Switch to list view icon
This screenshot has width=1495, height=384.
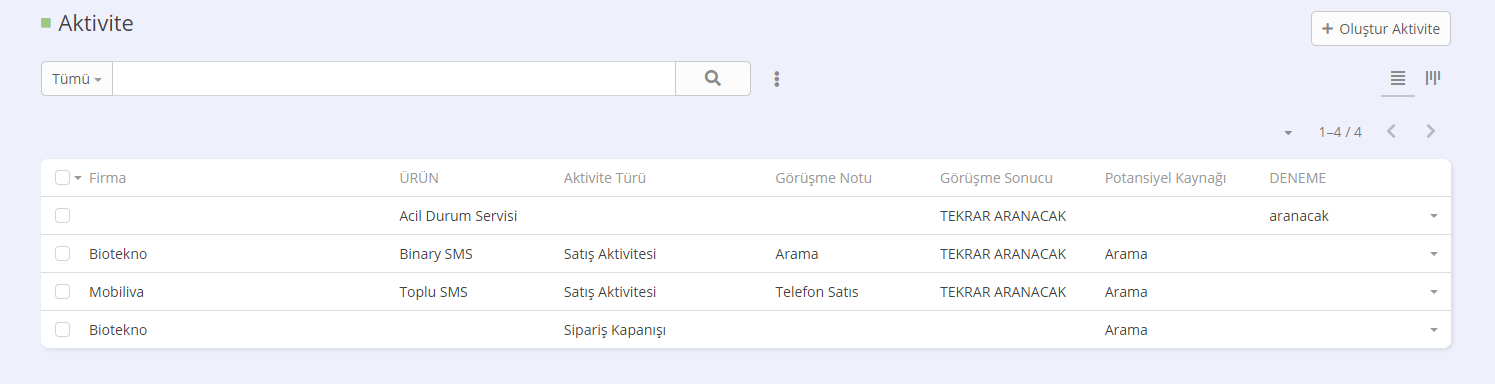click(1398, 78)
